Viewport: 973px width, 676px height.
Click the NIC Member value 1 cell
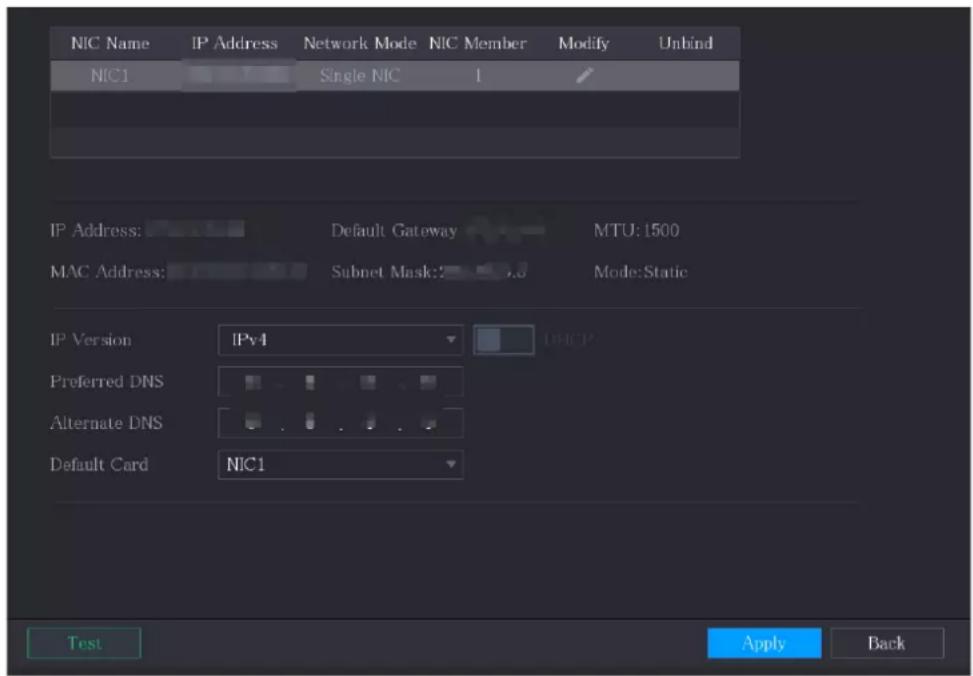coord(478,76)
